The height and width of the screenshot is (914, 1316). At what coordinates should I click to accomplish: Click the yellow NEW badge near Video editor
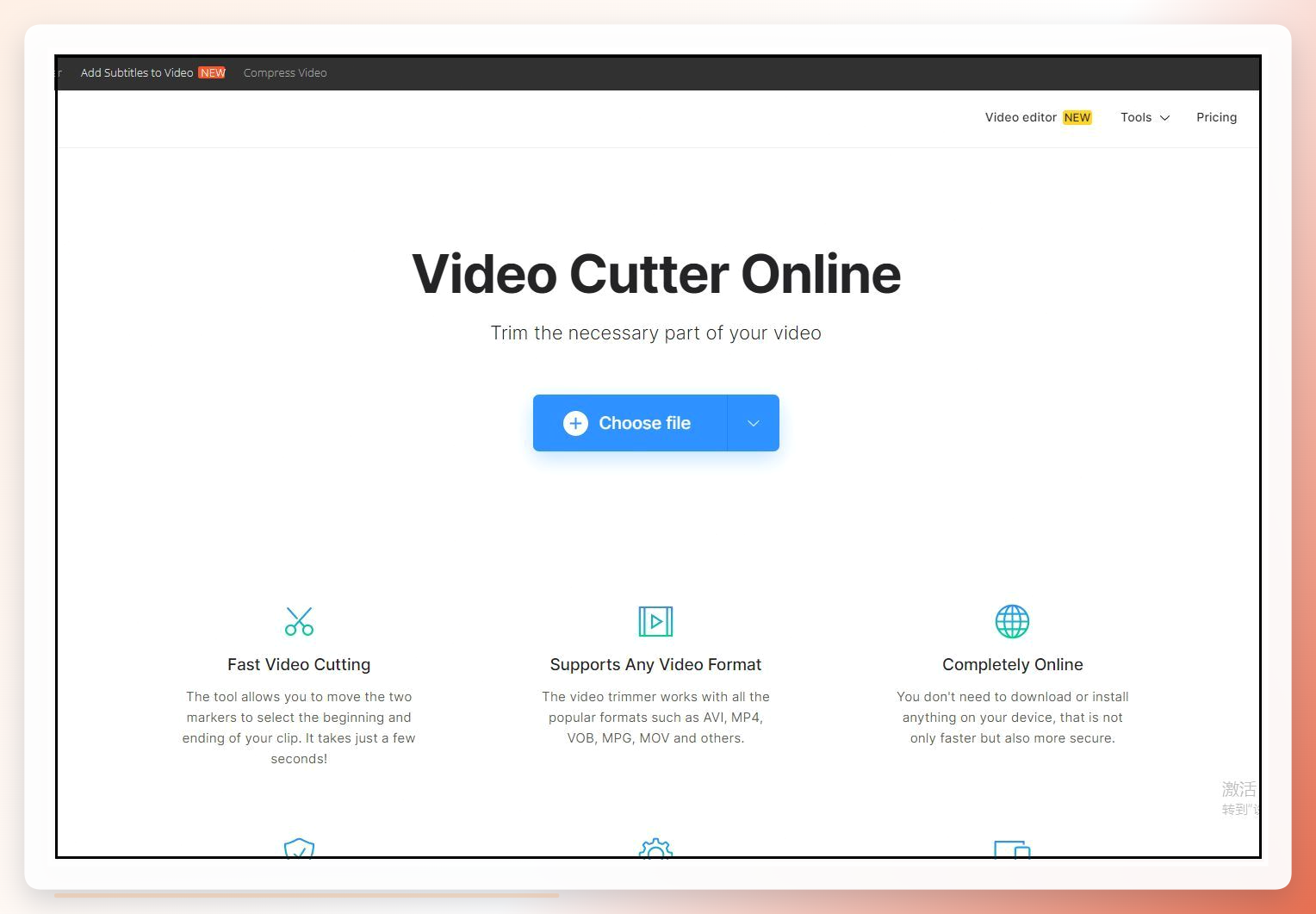(x=1077, y=117)
